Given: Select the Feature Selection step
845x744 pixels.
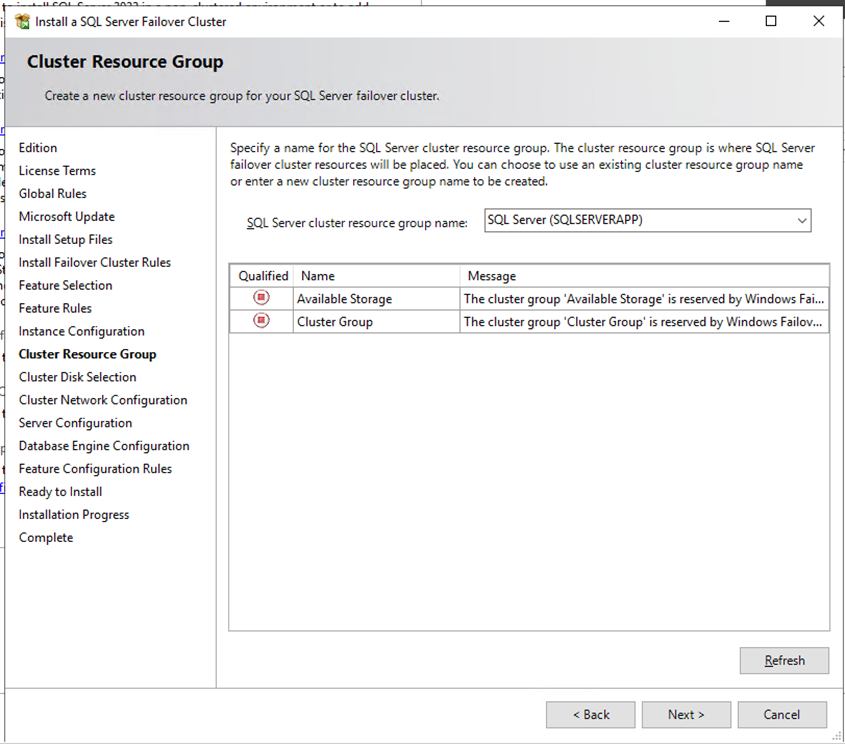Looking at the screenshot, I should 65,286.
